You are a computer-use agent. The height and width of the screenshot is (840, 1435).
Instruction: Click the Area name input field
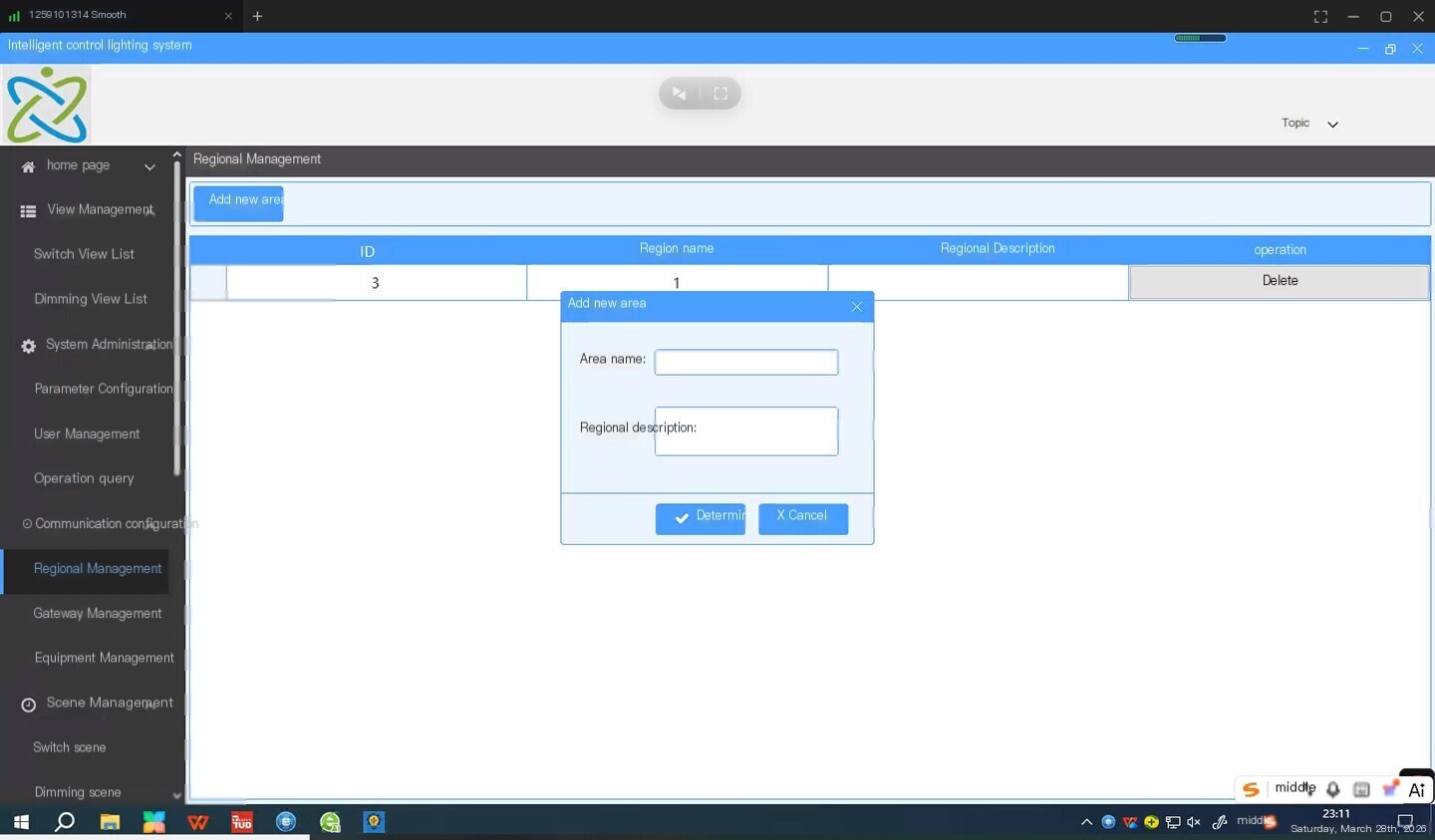coord(745,362)
